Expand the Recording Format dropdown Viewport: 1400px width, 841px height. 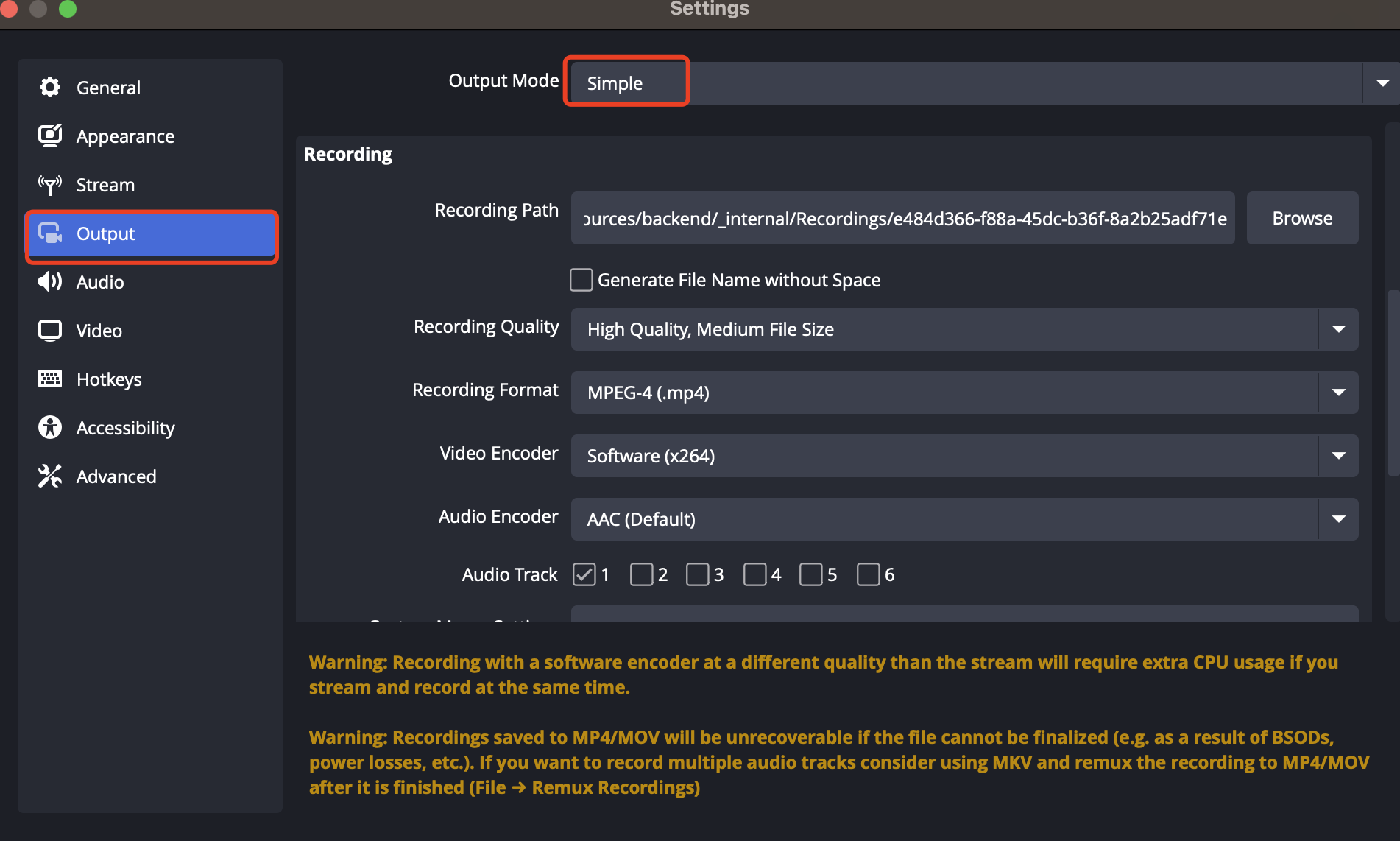click(1337, 393)
